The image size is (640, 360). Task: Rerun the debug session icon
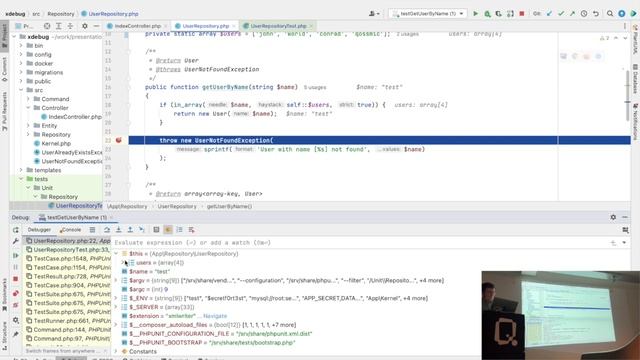(16, 230)
